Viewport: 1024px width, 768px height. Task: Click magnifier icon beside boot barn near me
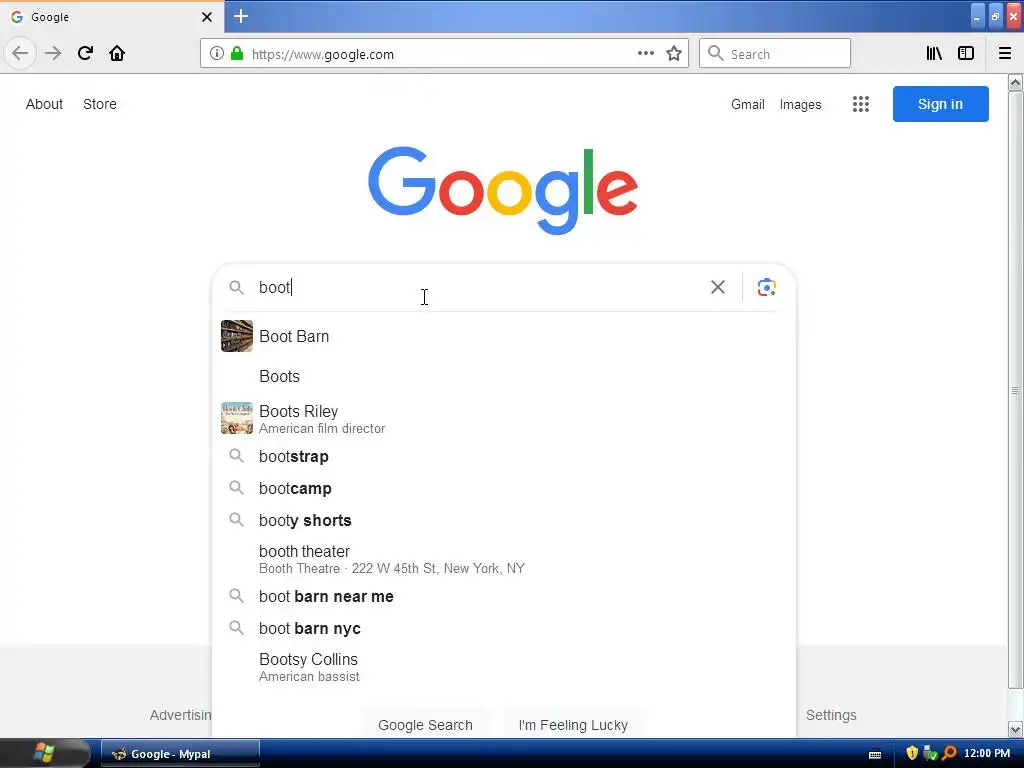236,596
